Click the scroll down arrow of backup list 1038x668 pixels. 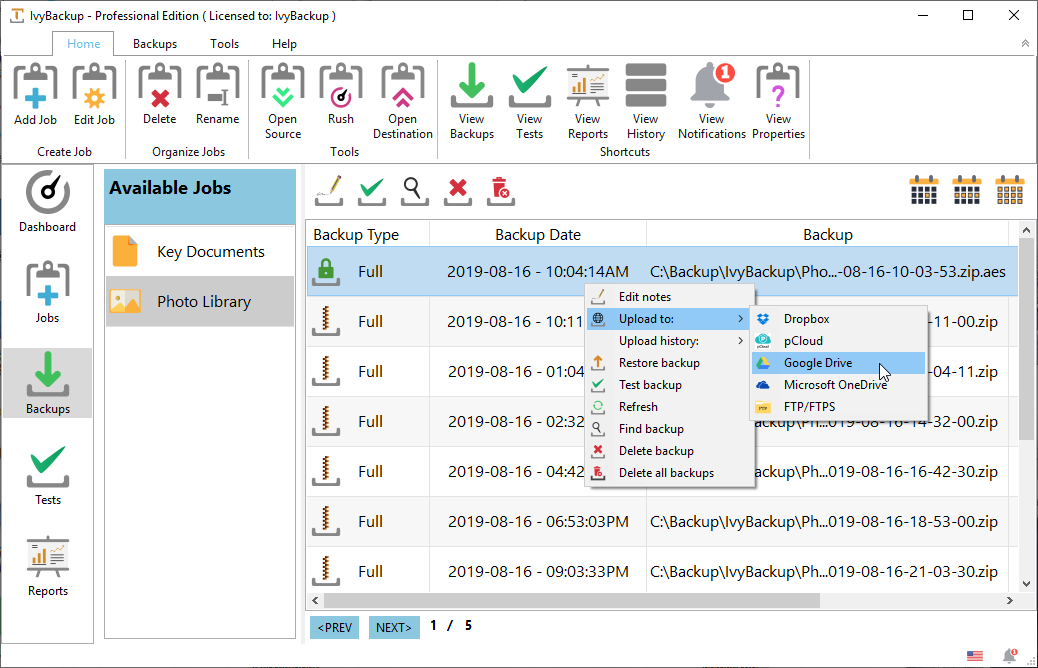point(1026,583)
